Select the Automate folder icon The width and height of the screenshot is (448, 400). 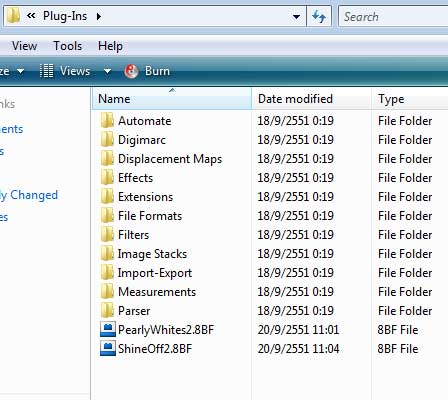(x=107, y=120)
